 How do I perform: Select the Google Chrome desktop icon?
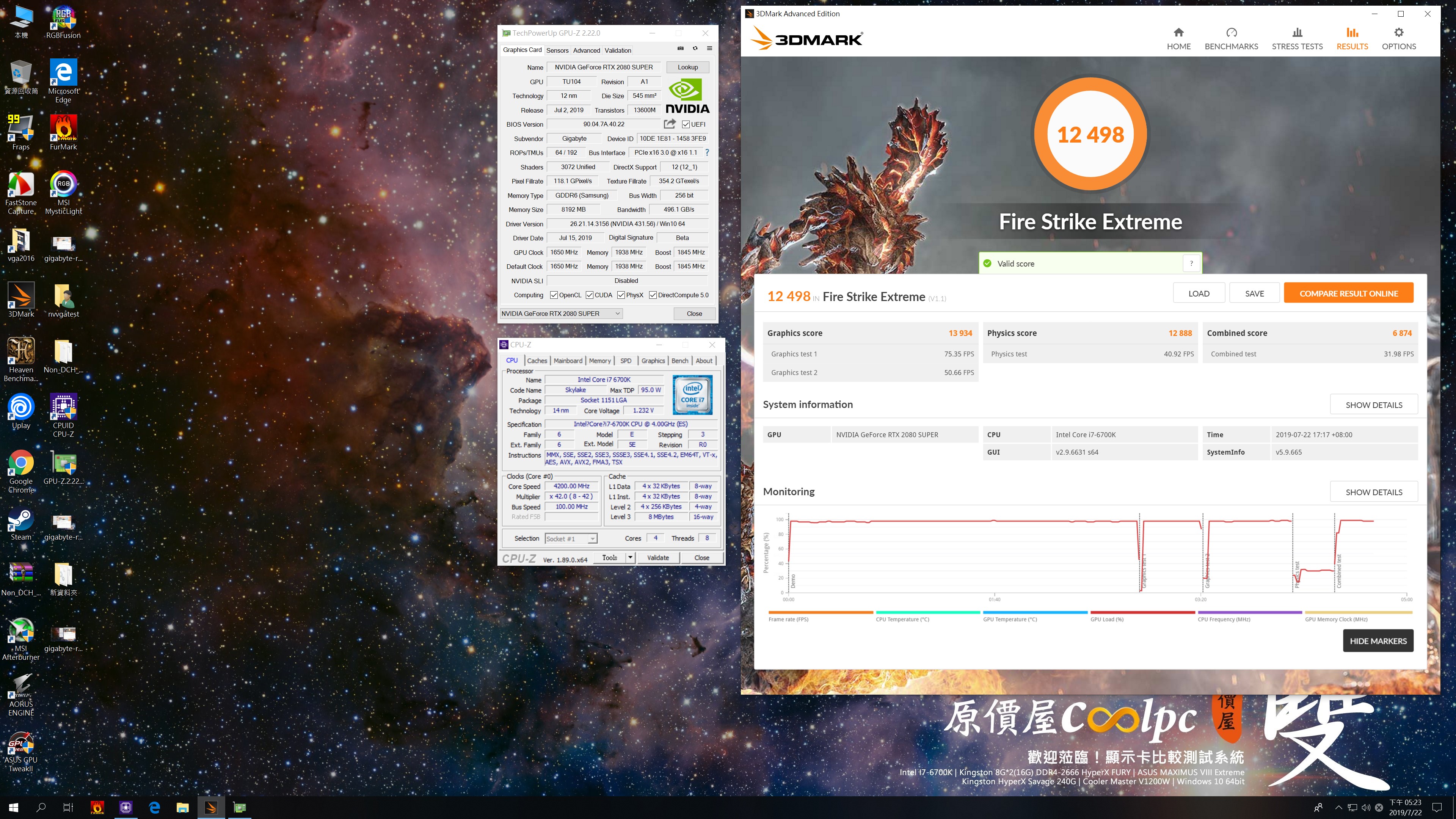(21, 471)
